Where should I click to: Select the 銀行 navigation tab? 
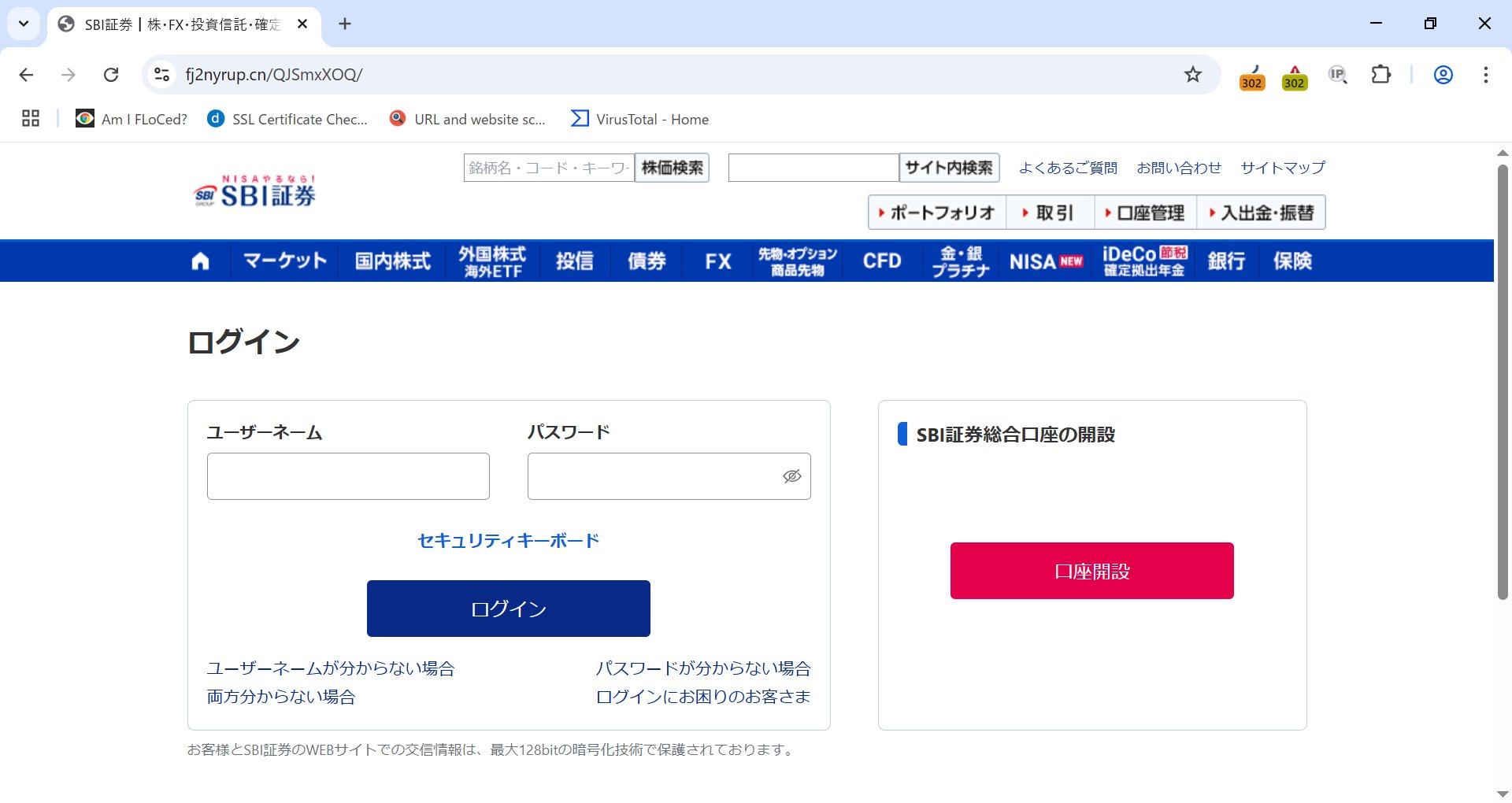[x=1226, y=261]
